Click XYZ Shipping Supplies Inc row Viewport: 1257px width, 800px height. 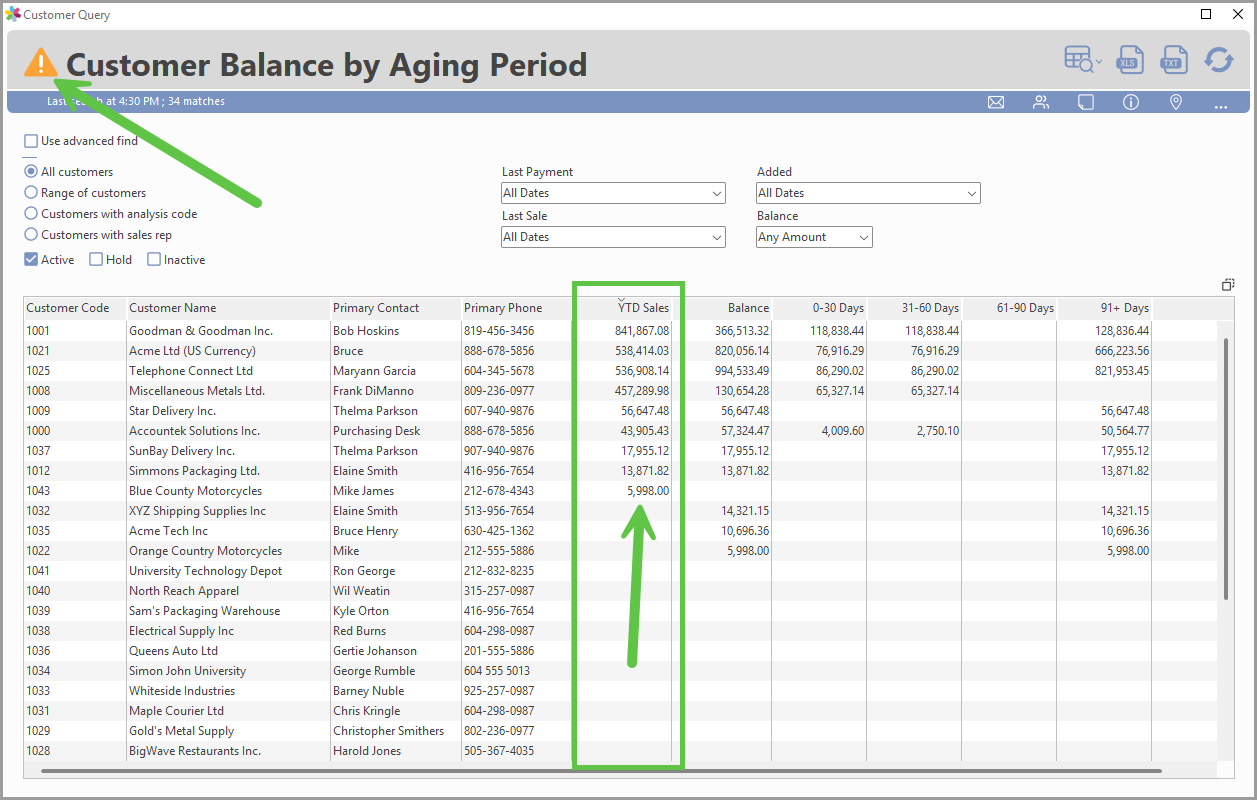[x=620, y=511]
